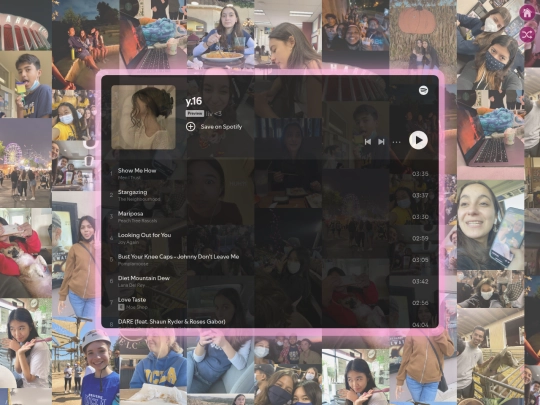The image size is (540, 405).
Task: Go to the pink home icon
Action: coord(527,13)
